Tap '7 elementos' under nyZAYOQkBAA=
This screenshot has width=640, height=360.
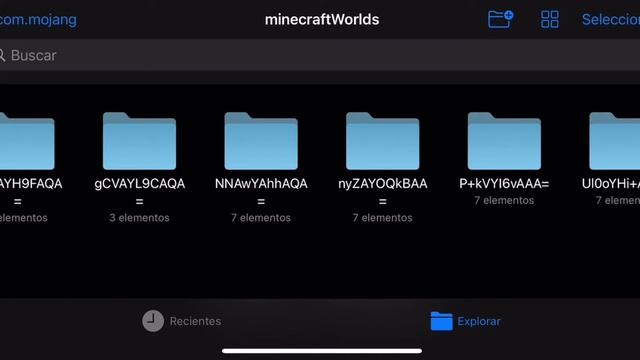[382, 218]
